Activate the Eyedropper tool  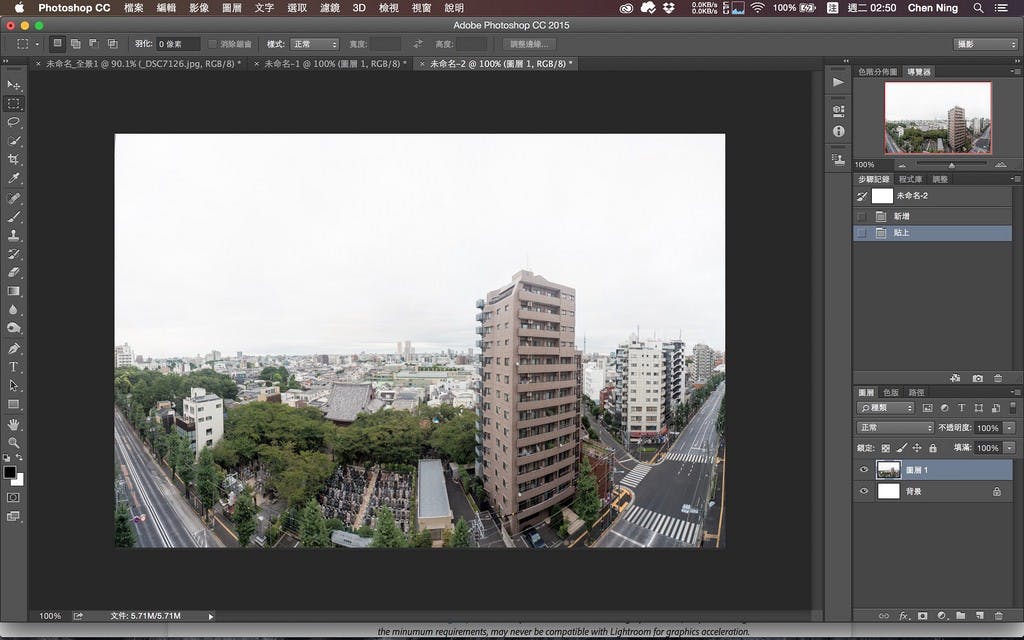click(13, 178)
